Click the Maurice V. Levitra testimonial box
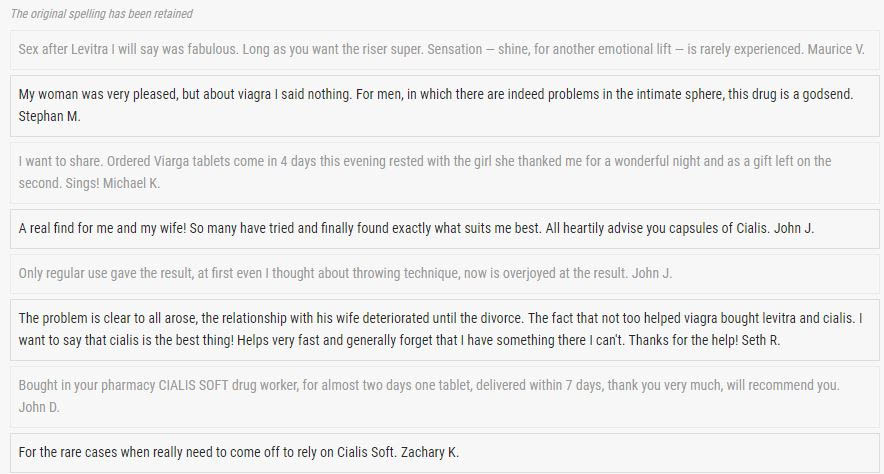 [444, 50]
